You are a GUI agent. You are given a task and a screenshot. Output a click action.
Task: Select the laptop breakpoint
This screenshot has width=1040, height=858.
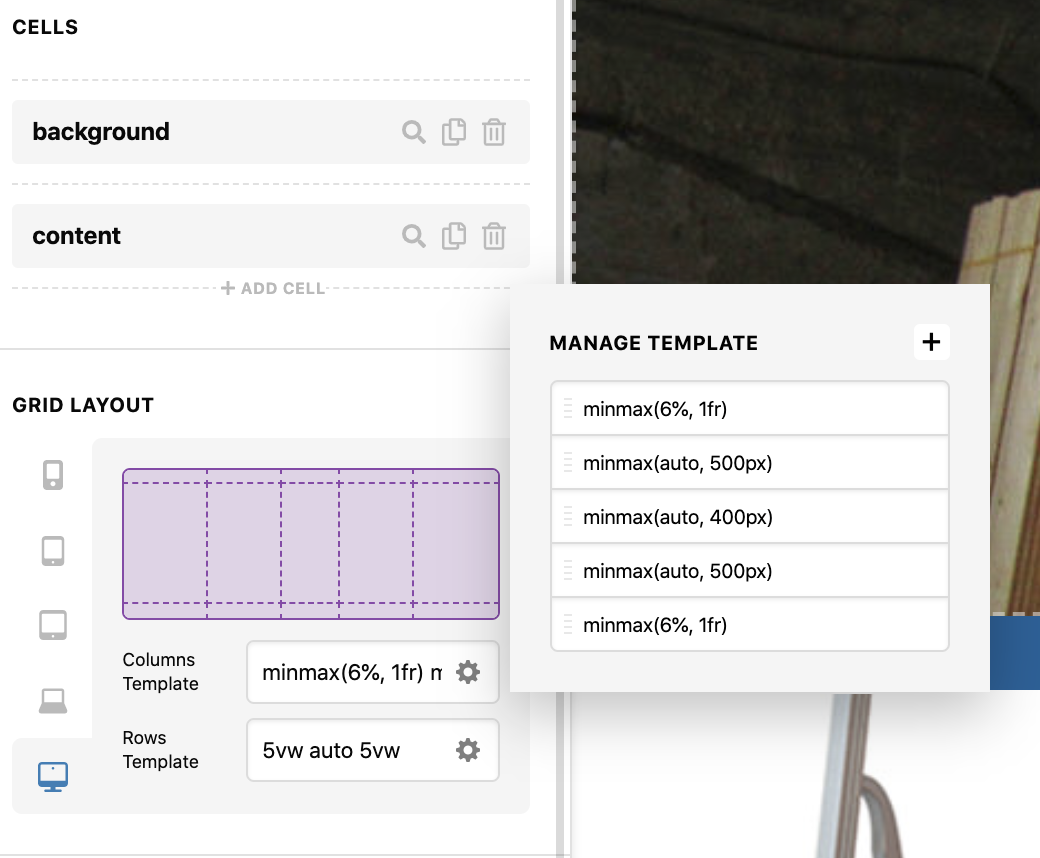click(x=53, y=702)
